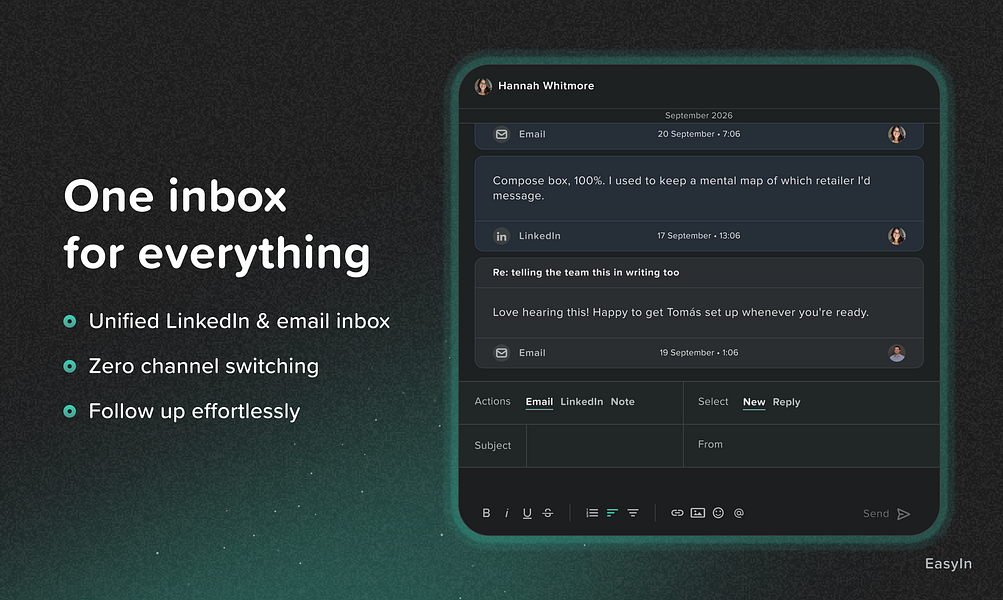Click the "Unified LinkedIn & email inbox" text
Screen dimensions: 1003x600
[x=239, y=321]
